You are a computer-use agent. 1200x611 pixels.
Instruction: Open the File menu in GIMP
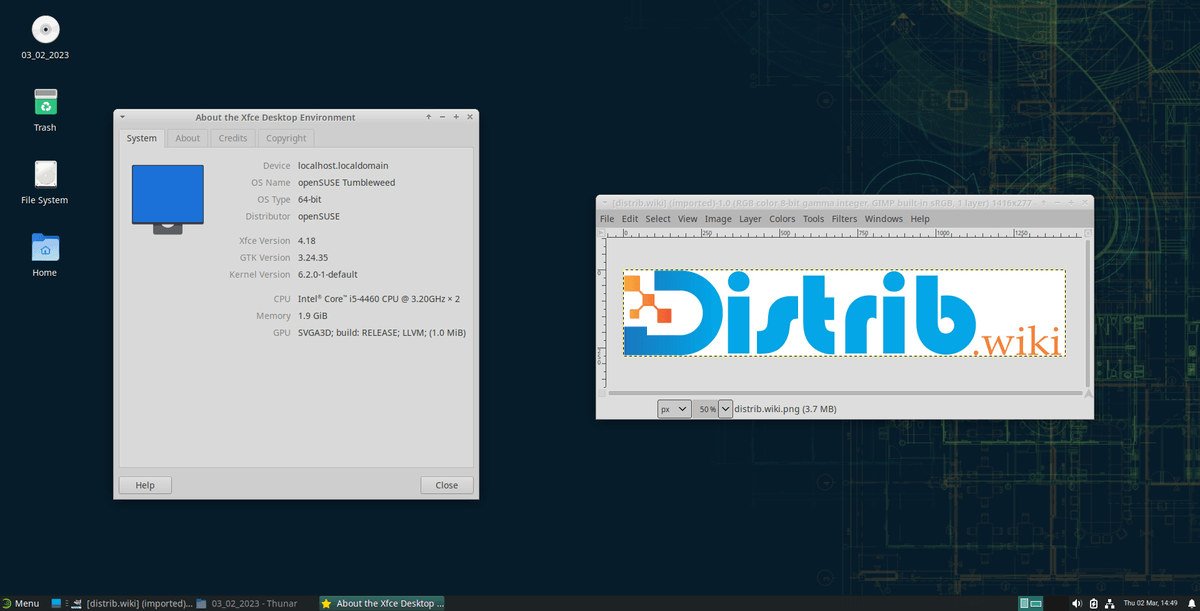tap(607, 219)
